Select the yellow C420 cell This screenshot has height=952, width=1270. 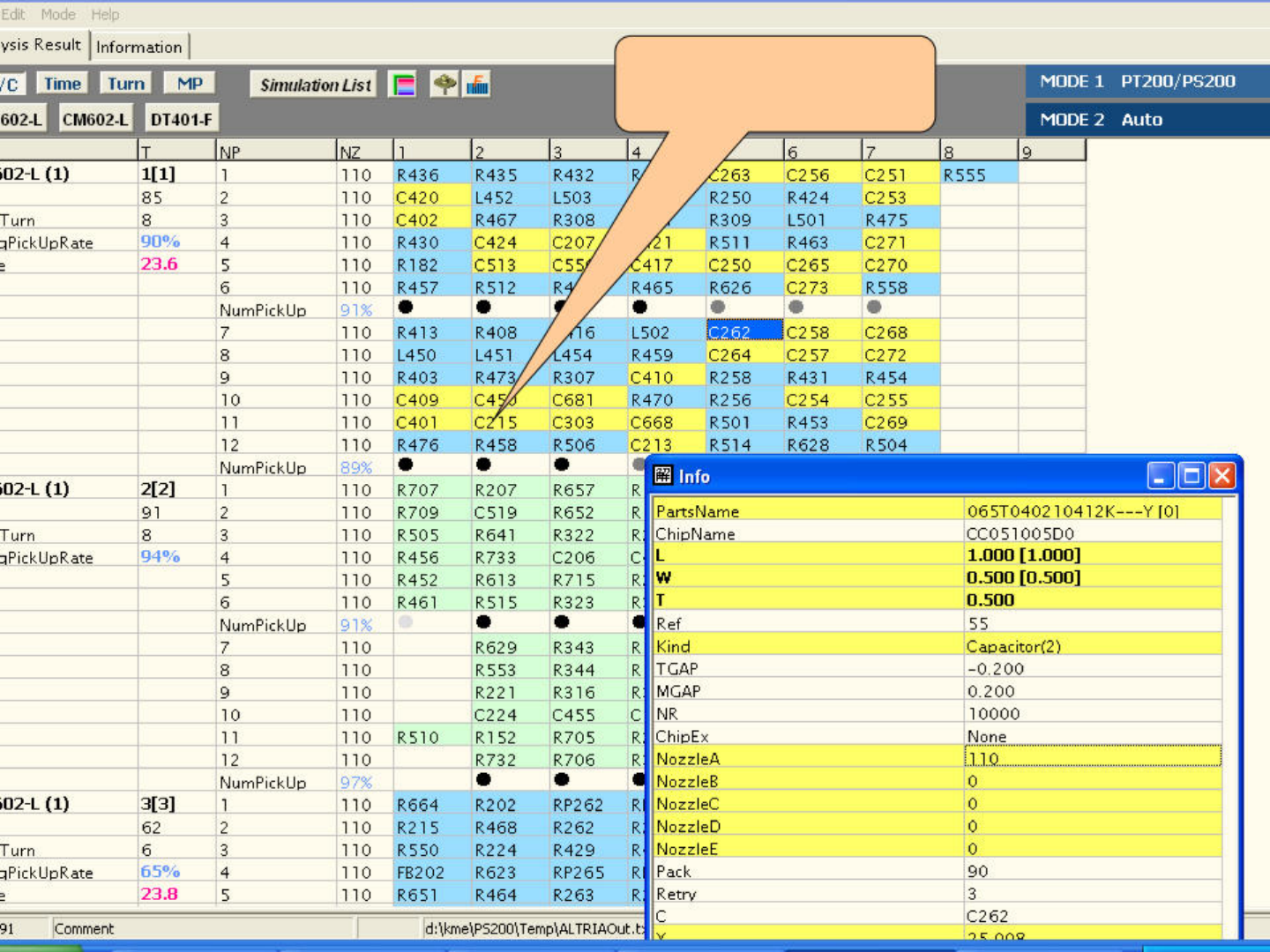point(430,197)
